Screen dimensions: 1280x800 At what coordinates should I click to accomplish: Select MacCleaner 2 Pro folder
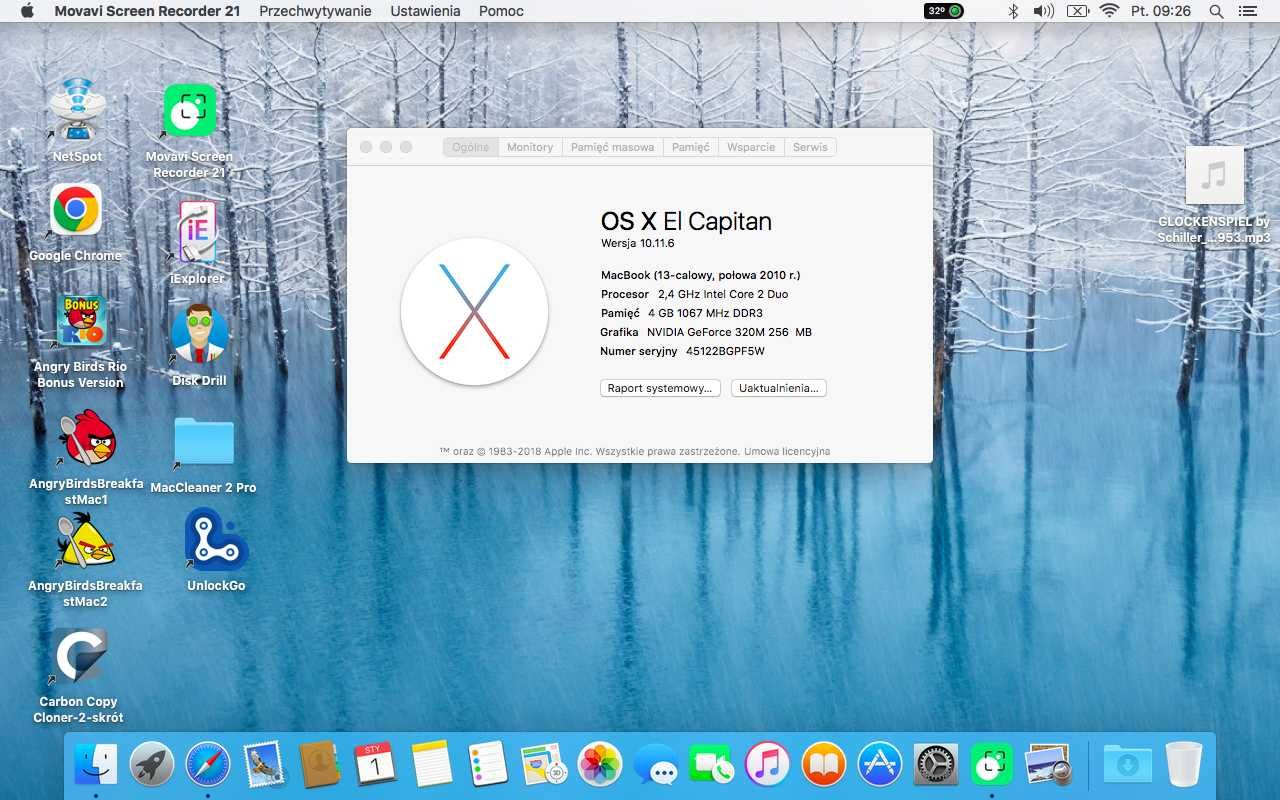point(204,441)
